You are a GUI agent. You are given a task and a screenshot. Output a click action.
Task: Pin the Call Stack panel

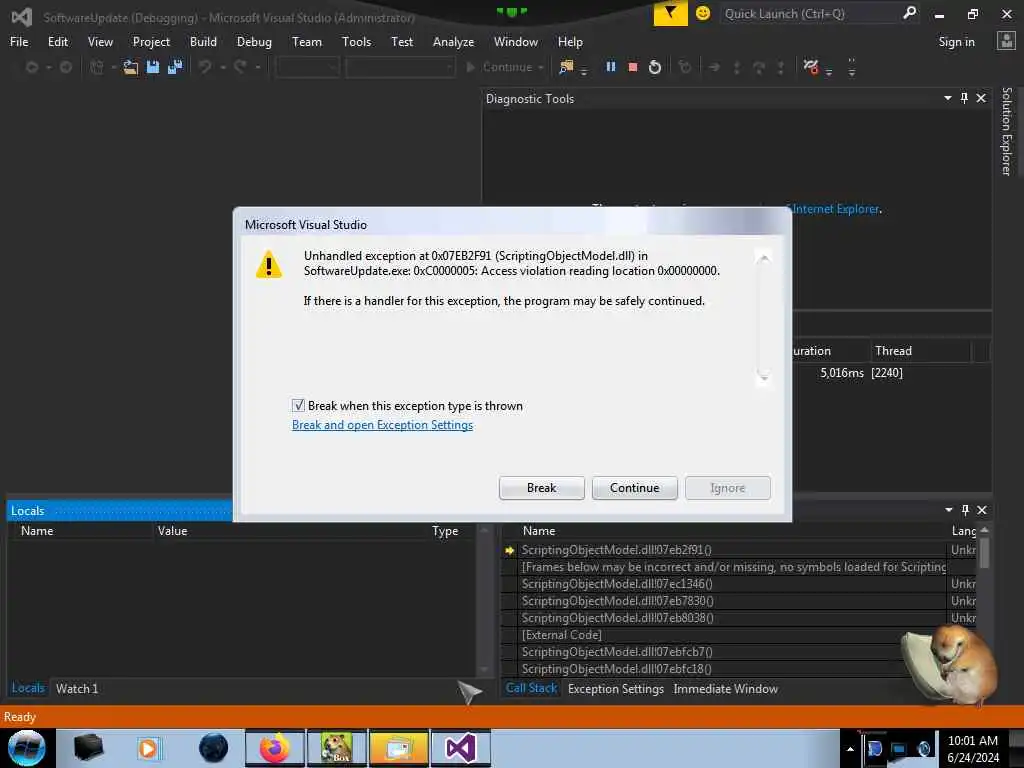click(965, 510)
